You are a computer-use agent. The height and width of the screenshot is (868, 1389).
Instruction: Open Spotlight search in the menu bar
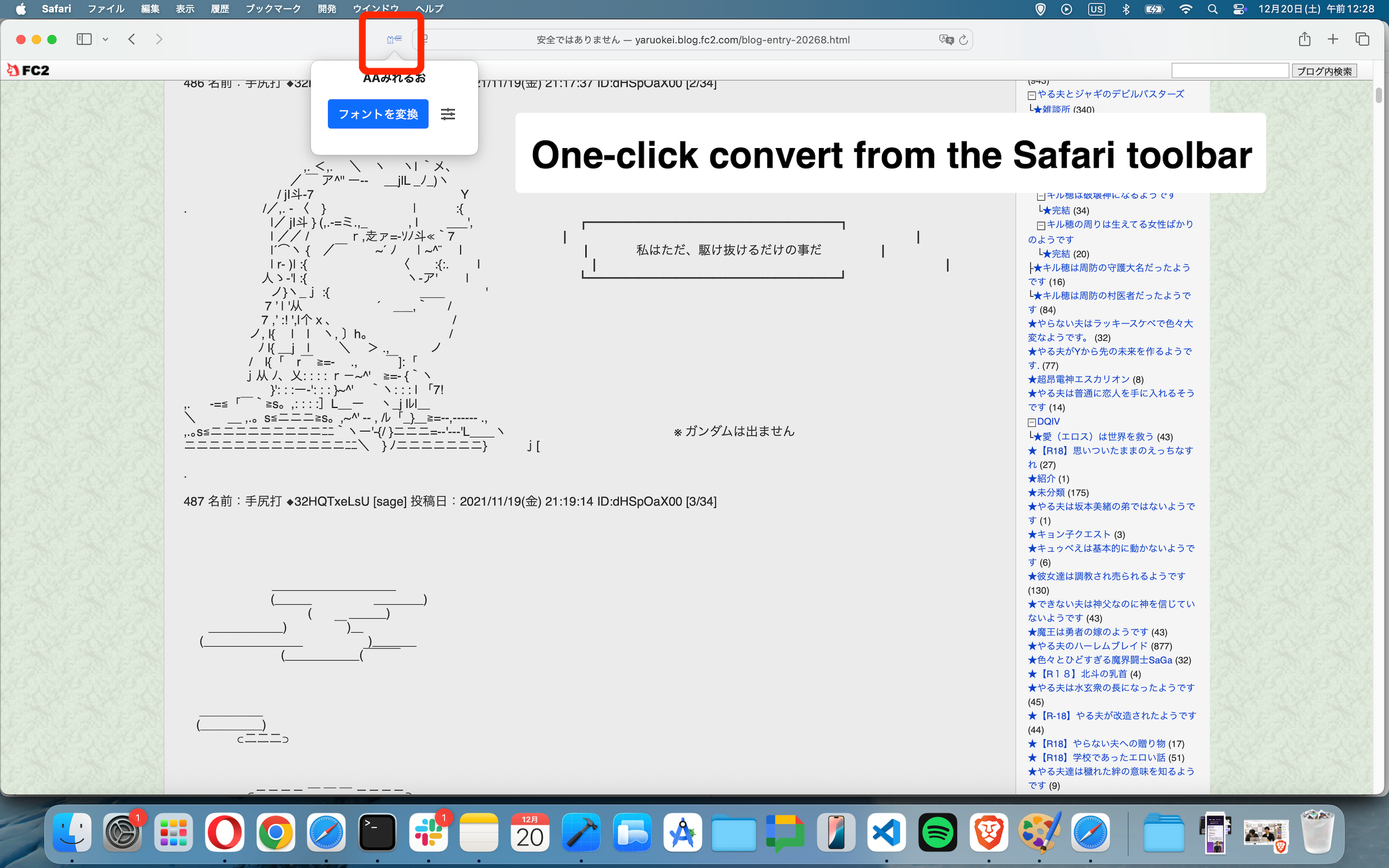[x=1212, y=9]
